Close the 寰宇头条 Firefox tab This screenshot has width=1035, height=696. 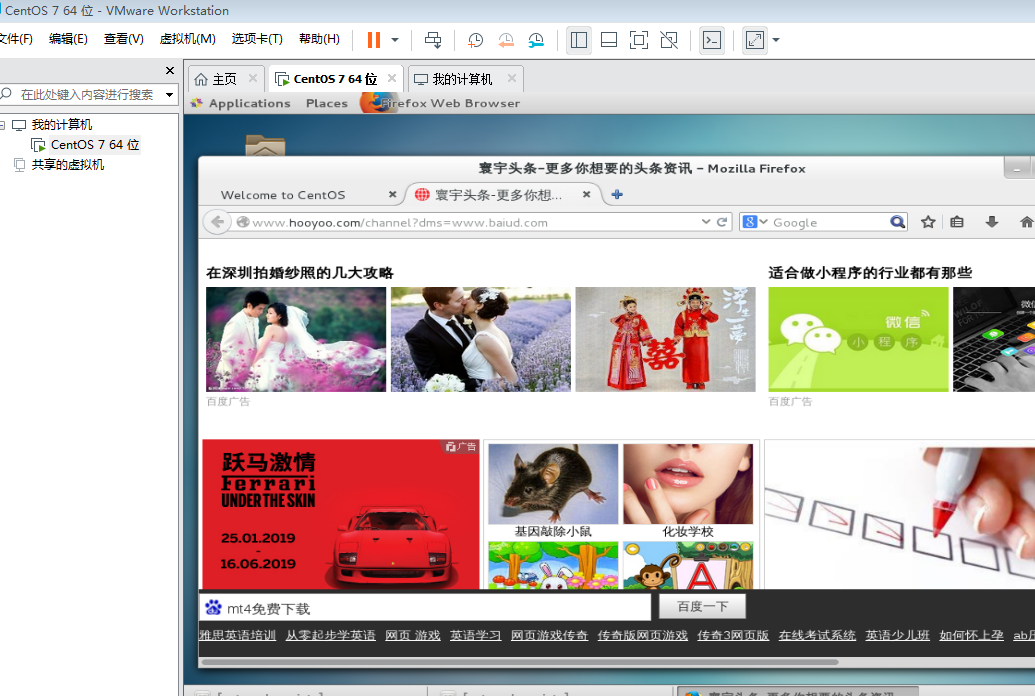click(x=586, y=194)
